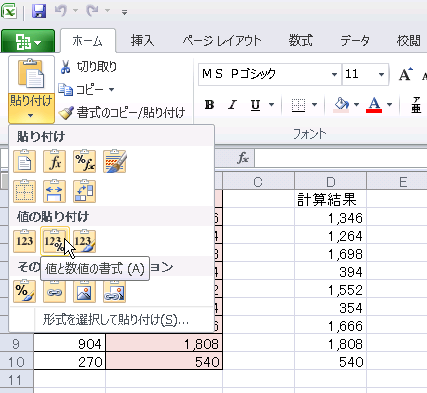
Task: Toggle Italic formatting
Action: [232, 105]
